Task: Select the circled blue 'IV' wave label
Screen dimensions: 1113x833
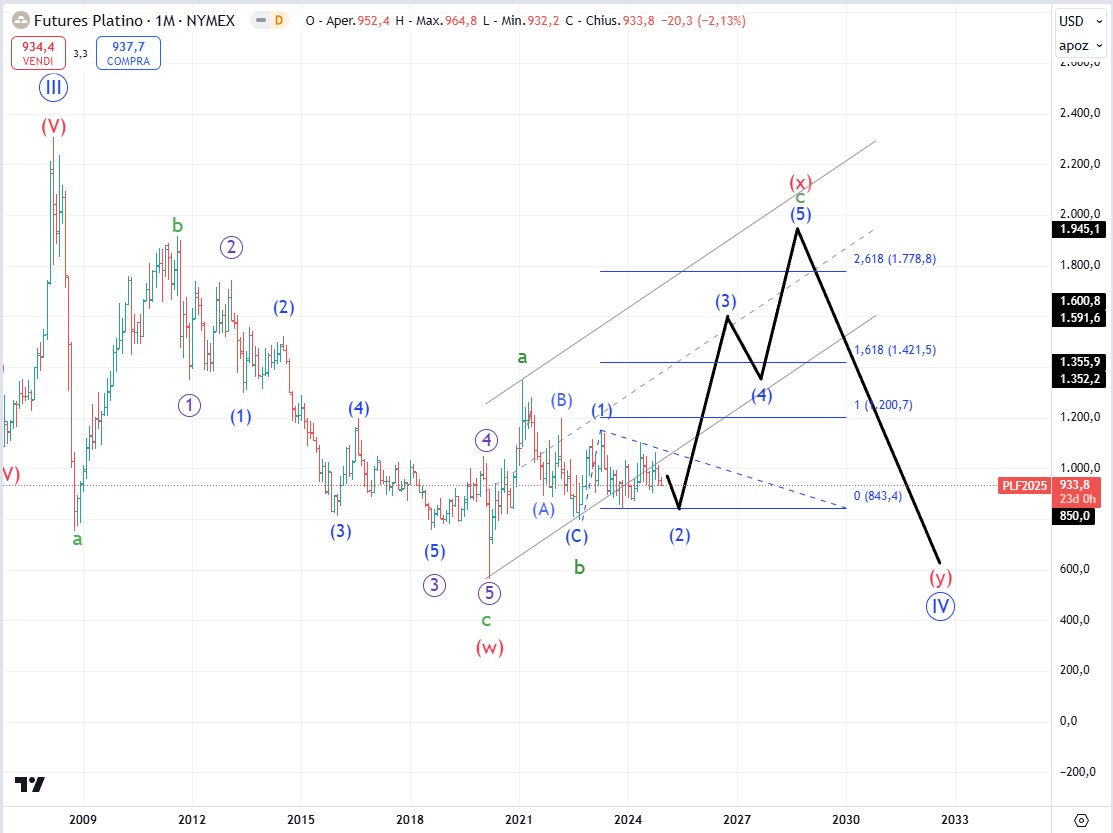Action: 940,607
